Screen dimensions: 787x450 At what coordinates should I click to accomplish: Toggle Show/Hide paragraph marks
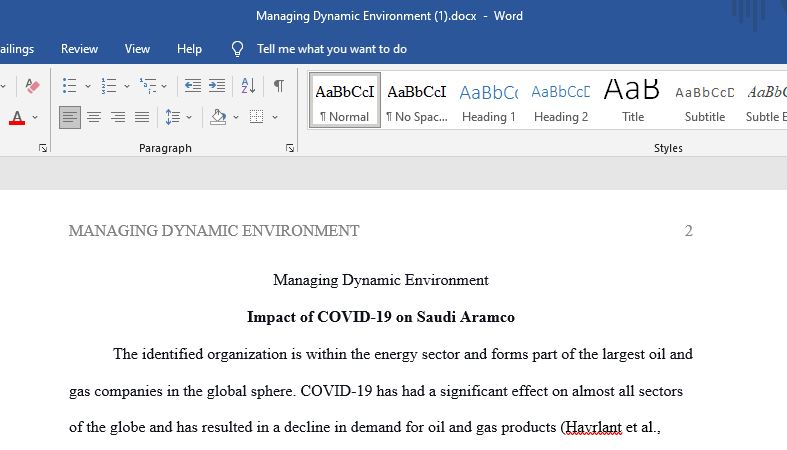(279, 86)
